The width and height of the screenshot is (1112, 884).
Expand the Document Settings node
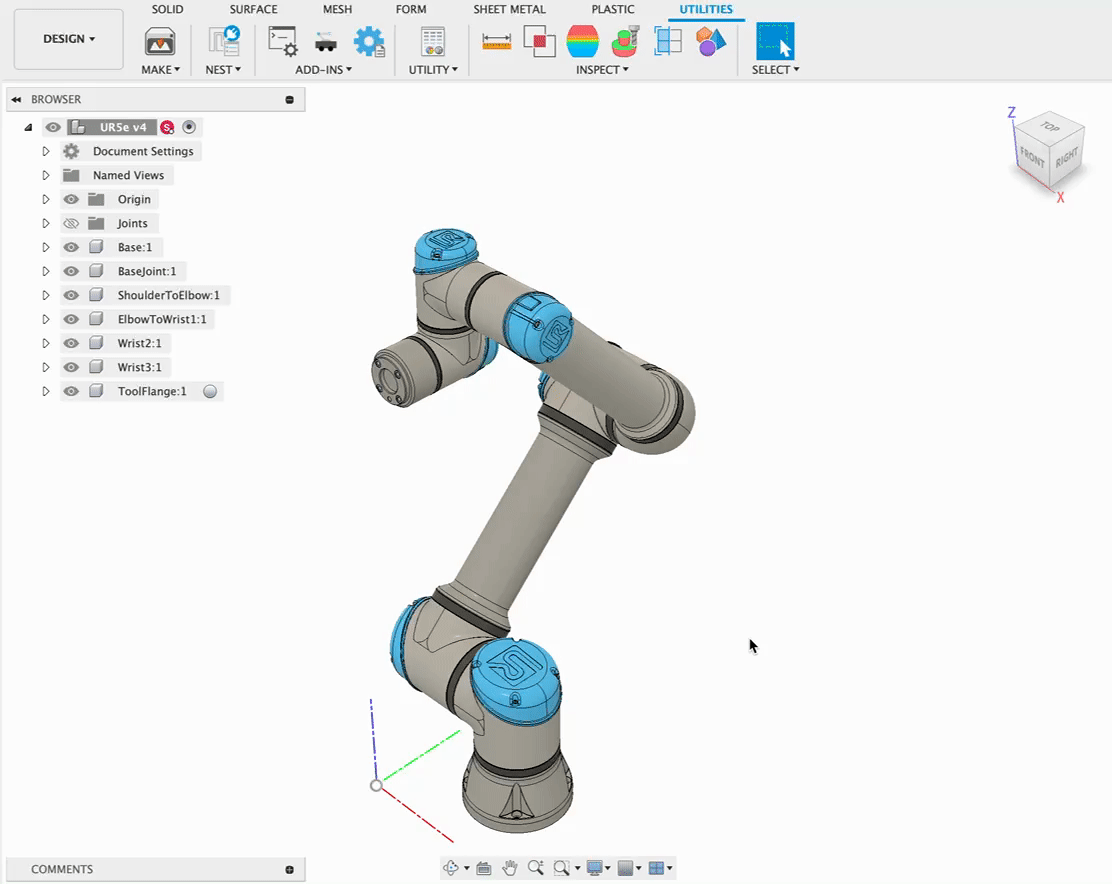pos(45,151)
